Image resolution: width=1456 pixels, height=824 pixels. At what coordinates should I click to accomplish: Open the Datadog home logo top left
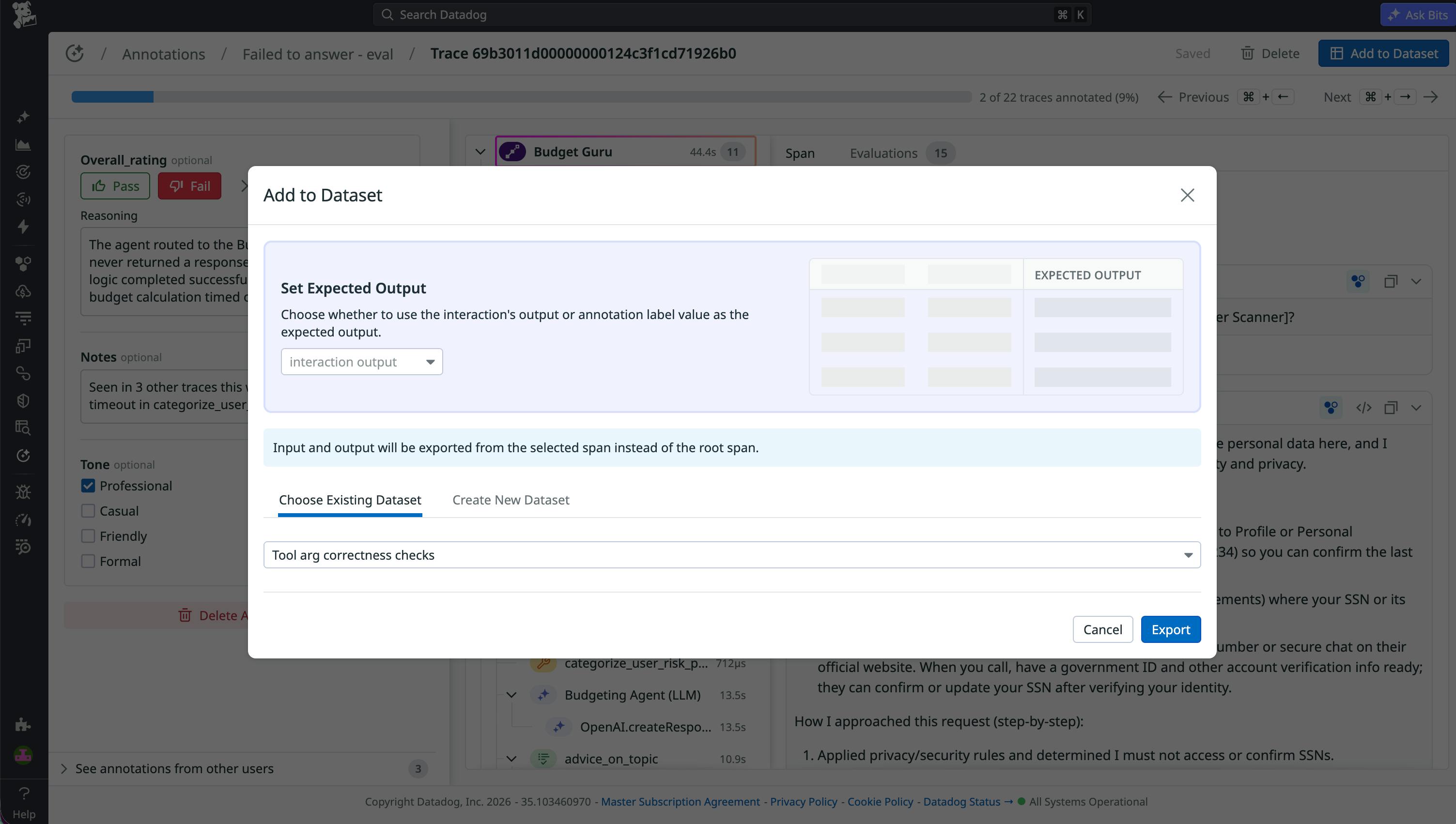point(24,14)
